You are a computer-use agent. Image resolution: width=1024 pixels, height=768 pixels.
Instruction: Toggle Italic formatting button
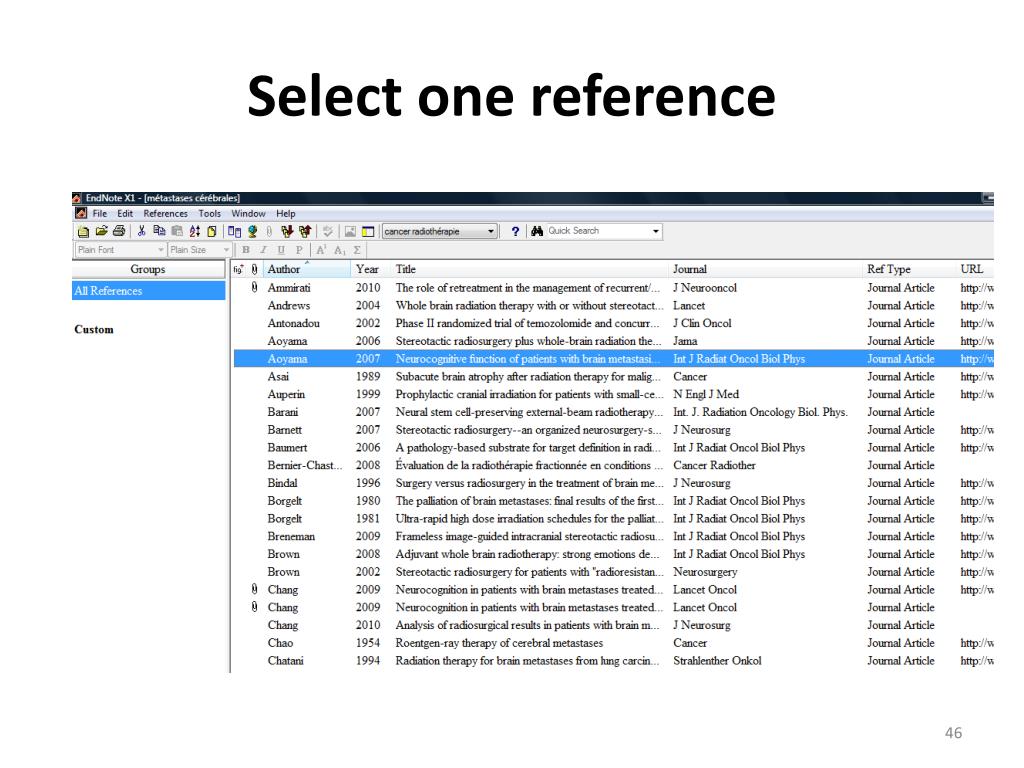[263, 249]
